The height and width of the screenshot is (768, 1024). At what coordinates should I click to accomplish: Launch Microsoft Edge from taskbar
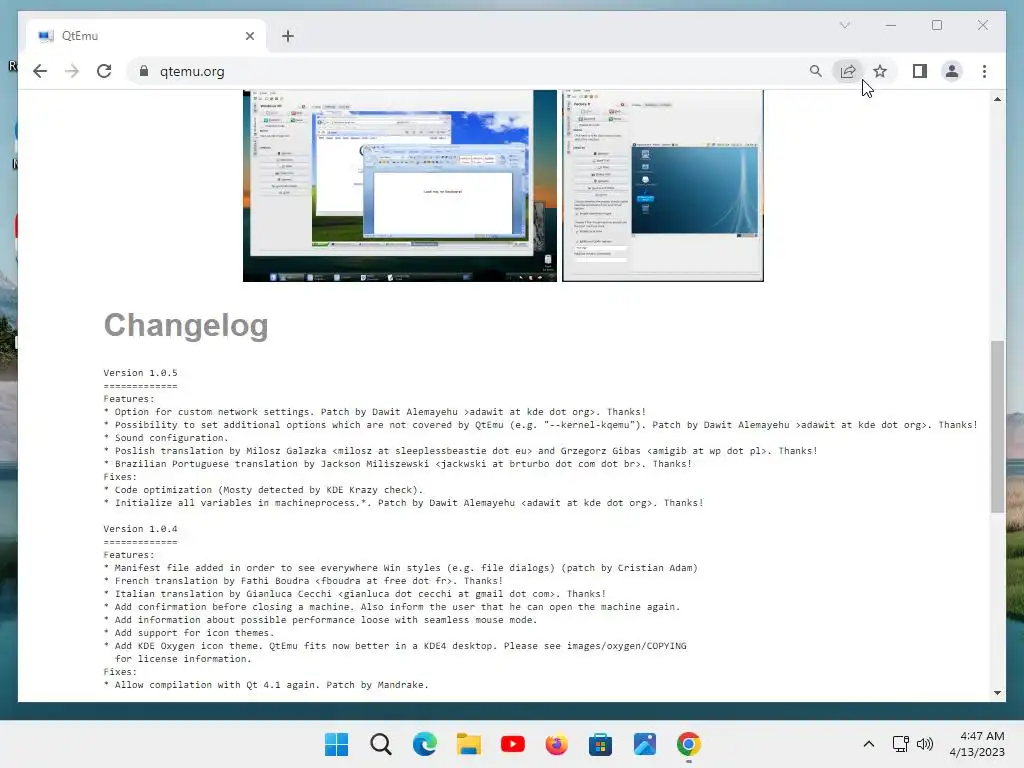point(424,744)
